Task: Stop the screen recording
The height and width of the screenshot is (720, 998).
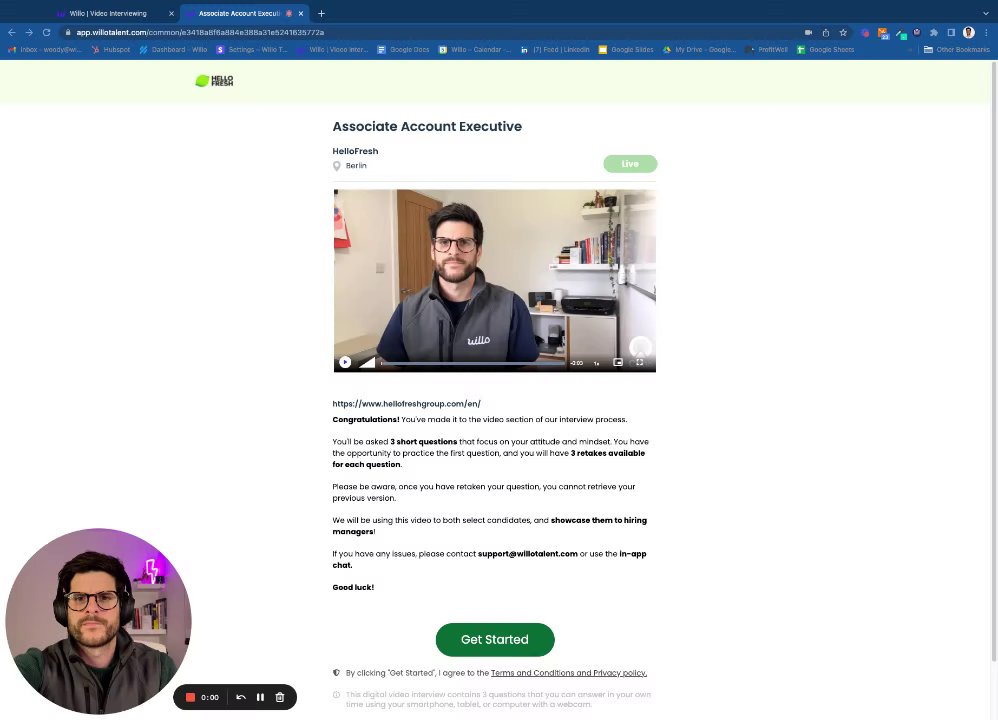Action: 190,697
